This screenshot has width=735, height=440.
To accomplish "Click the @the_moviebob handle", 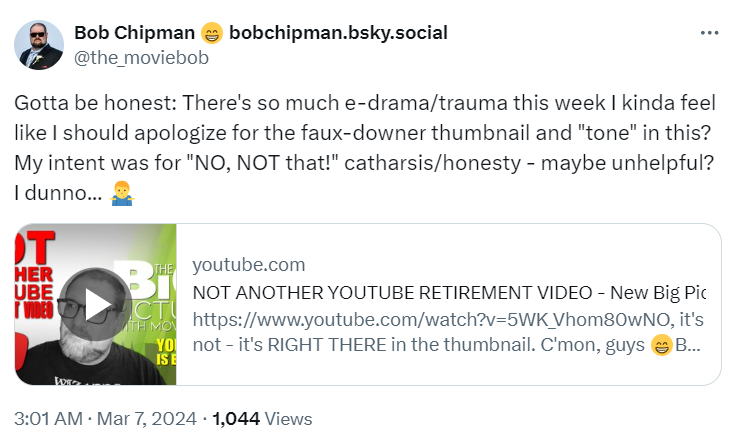I will [141, 56].
